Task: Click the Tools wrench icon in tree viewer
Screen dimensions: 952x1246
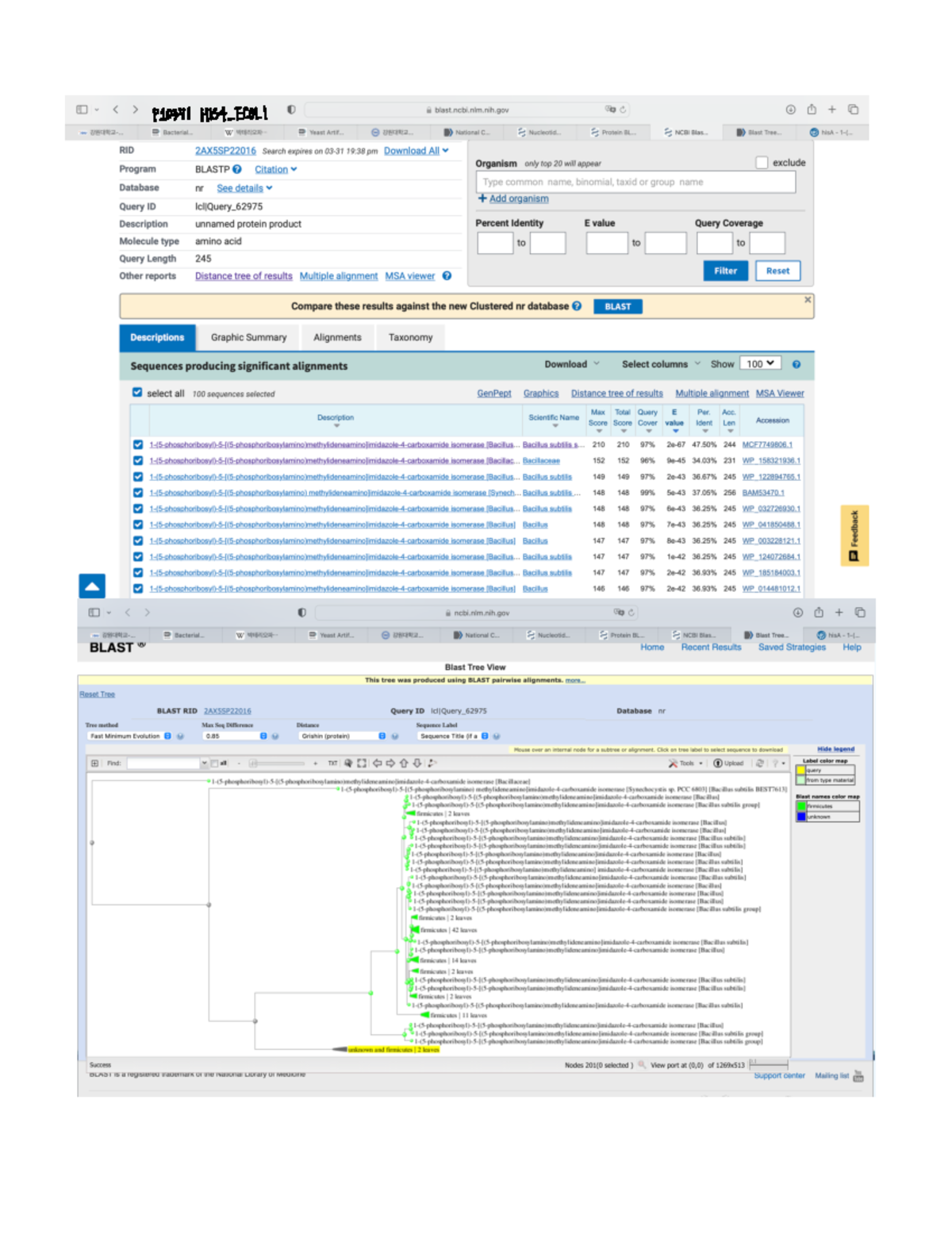Action: pyautogui.click(x=673, y=763)
